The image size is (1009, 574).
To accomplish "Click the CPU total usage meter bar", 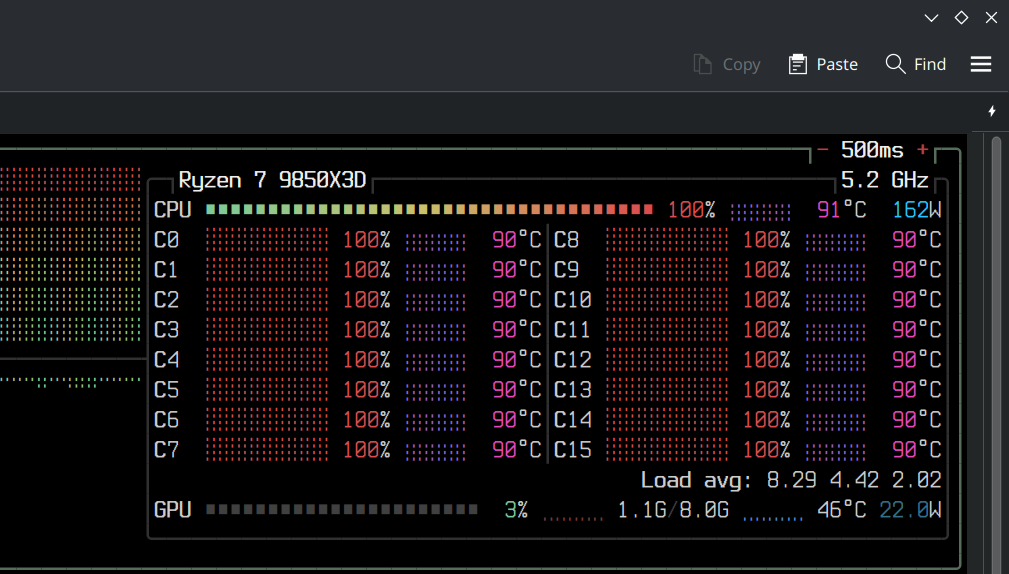I will [x=429, y=210].
